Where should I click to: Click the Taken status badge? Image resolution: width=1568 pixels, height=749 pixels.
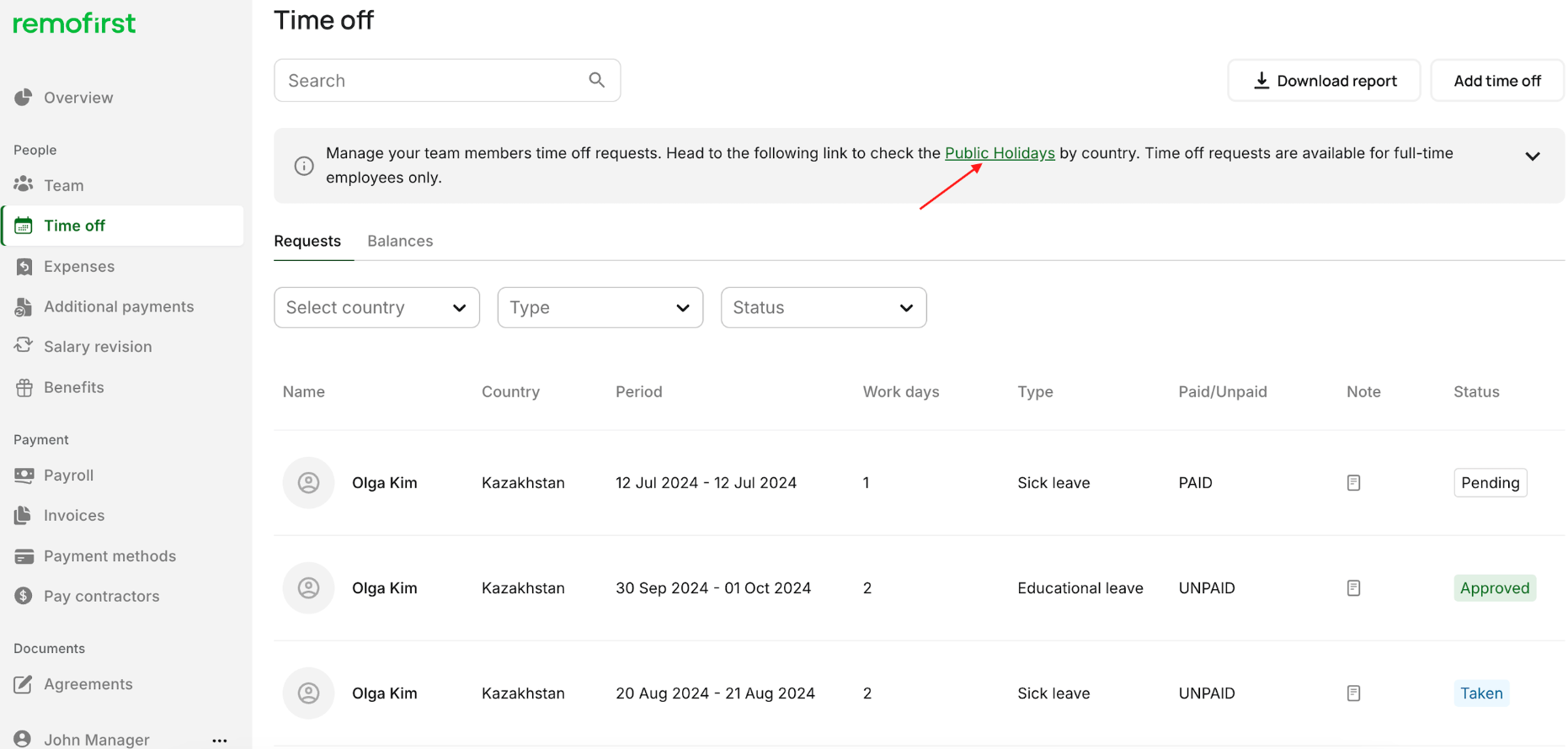tap(1481, 693)
